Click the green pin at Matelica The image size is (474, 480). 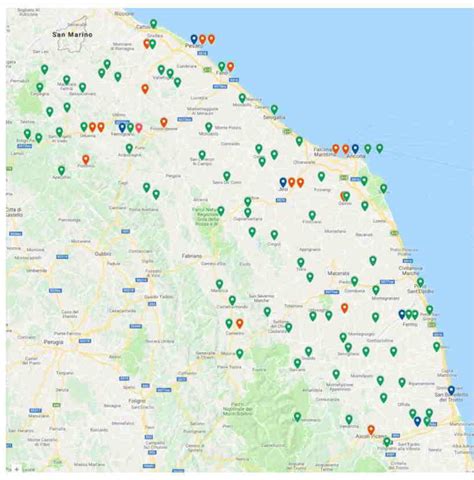pyautogui.click(x=219, y=284)
